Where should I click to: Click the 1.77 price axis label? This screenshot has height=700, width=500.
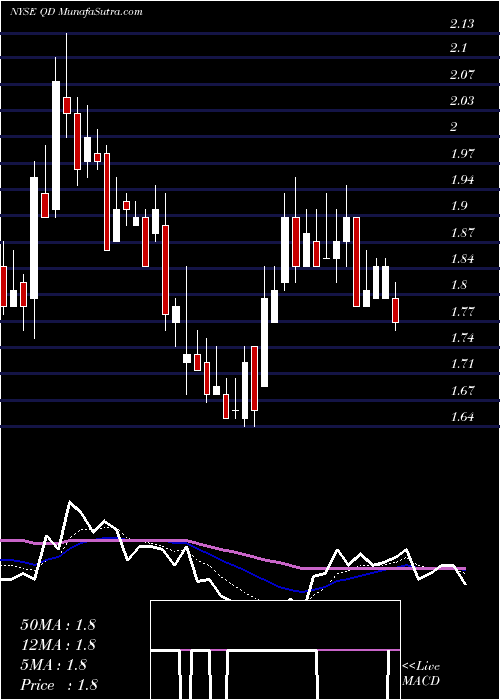click(462, 312)
